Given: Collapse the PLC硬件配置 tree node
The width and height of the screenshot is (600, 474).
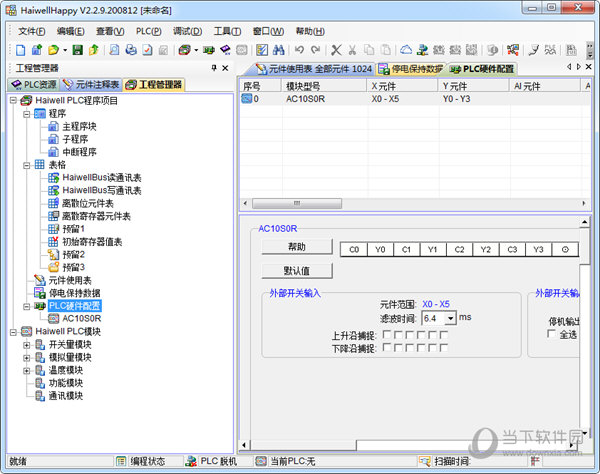Looking at the screenshot, I should pyautogui.click(x=26, y=306).
